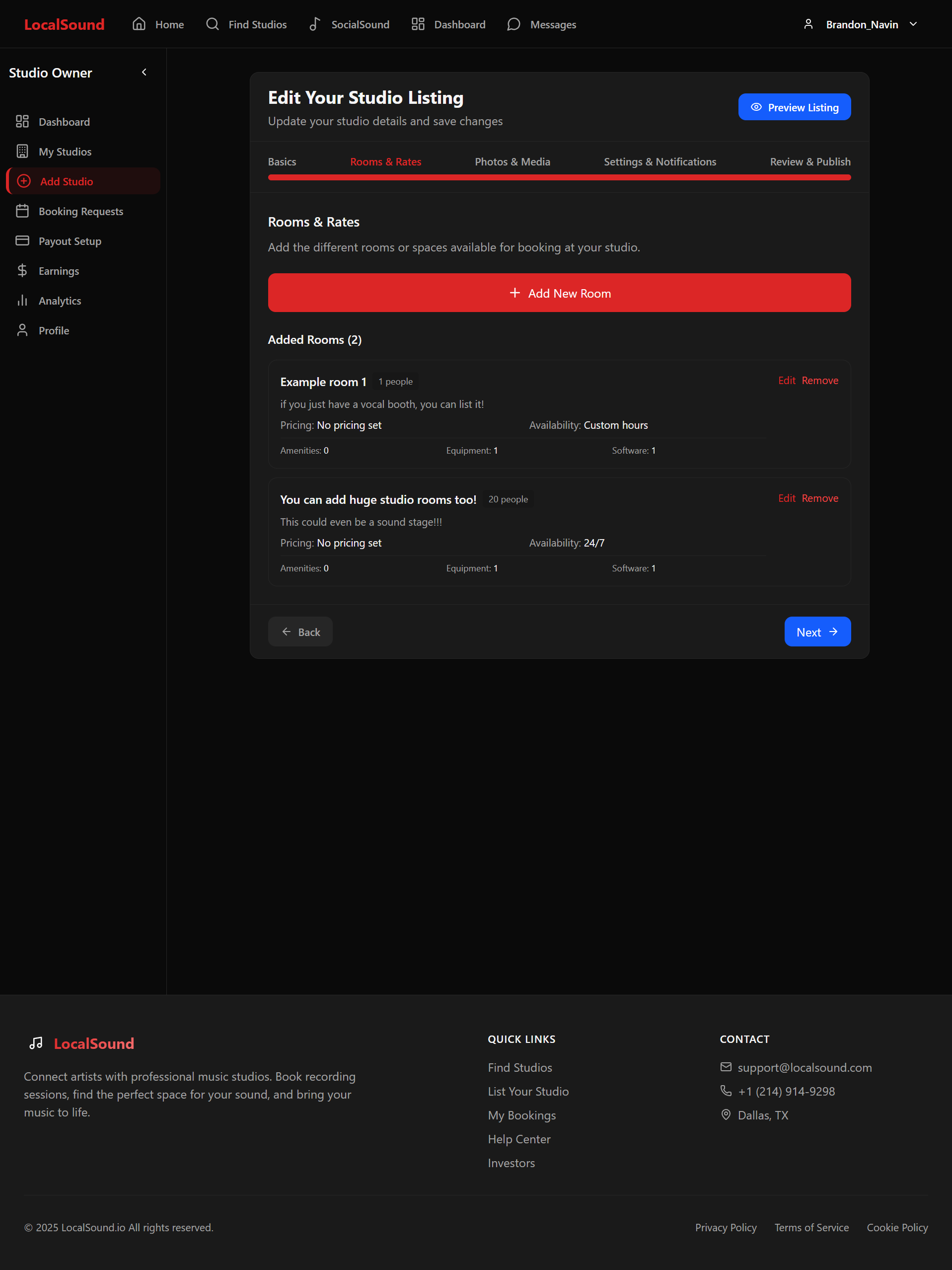
Task: Click the user avatar icon beside Brandon_Navin
Action: click(x=808, y=24)
